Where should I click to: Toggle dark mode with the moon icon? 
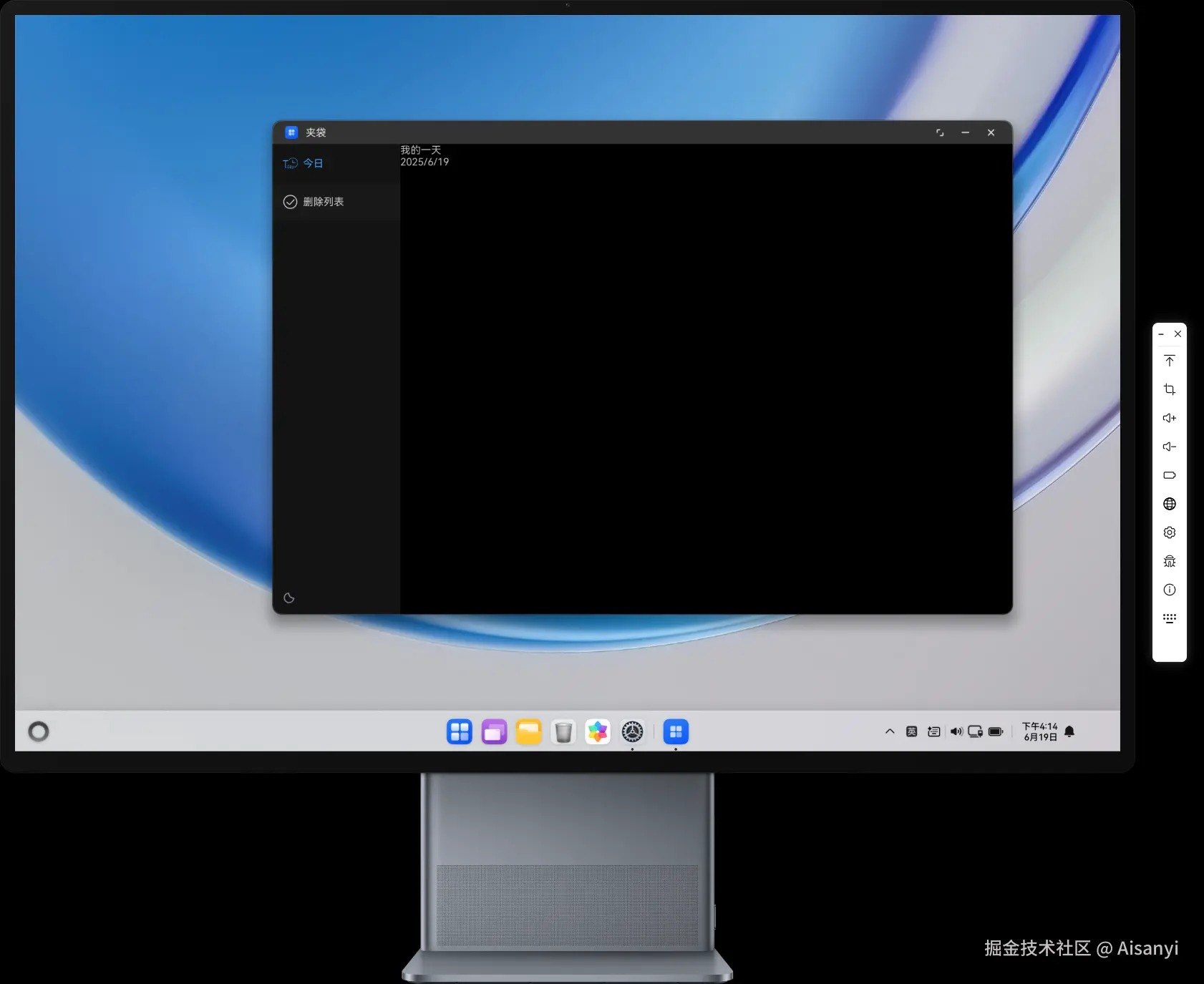coord(289,598)
